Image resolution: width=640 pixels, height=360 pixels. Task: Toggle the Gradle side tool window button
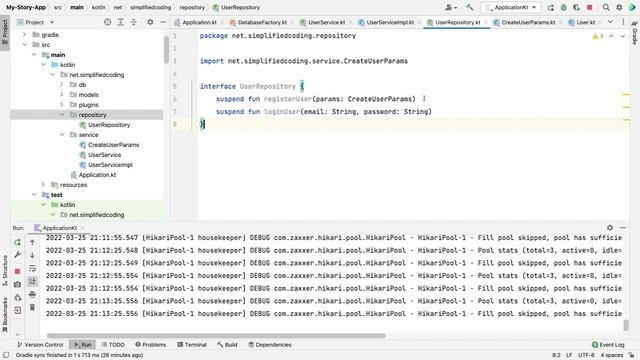pos(635,33)
